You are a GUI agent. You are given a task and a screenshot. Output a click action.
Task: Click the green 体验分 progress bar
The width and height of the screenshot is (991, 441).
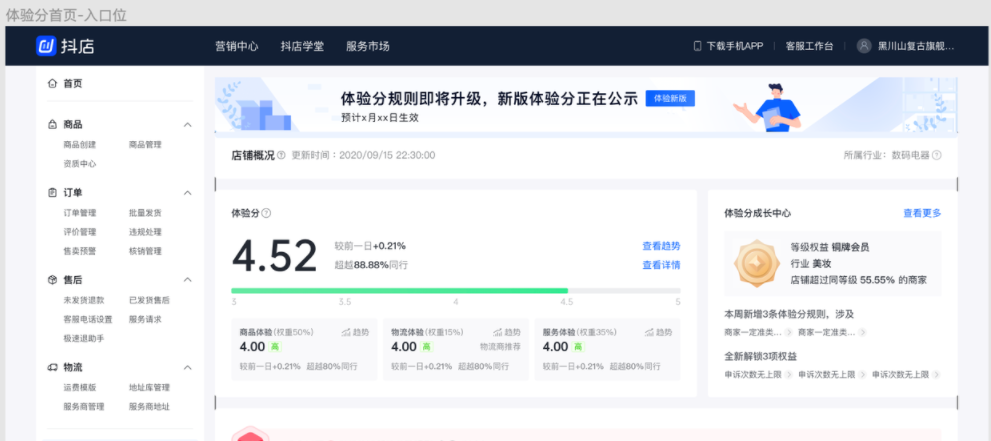point(400,291)
